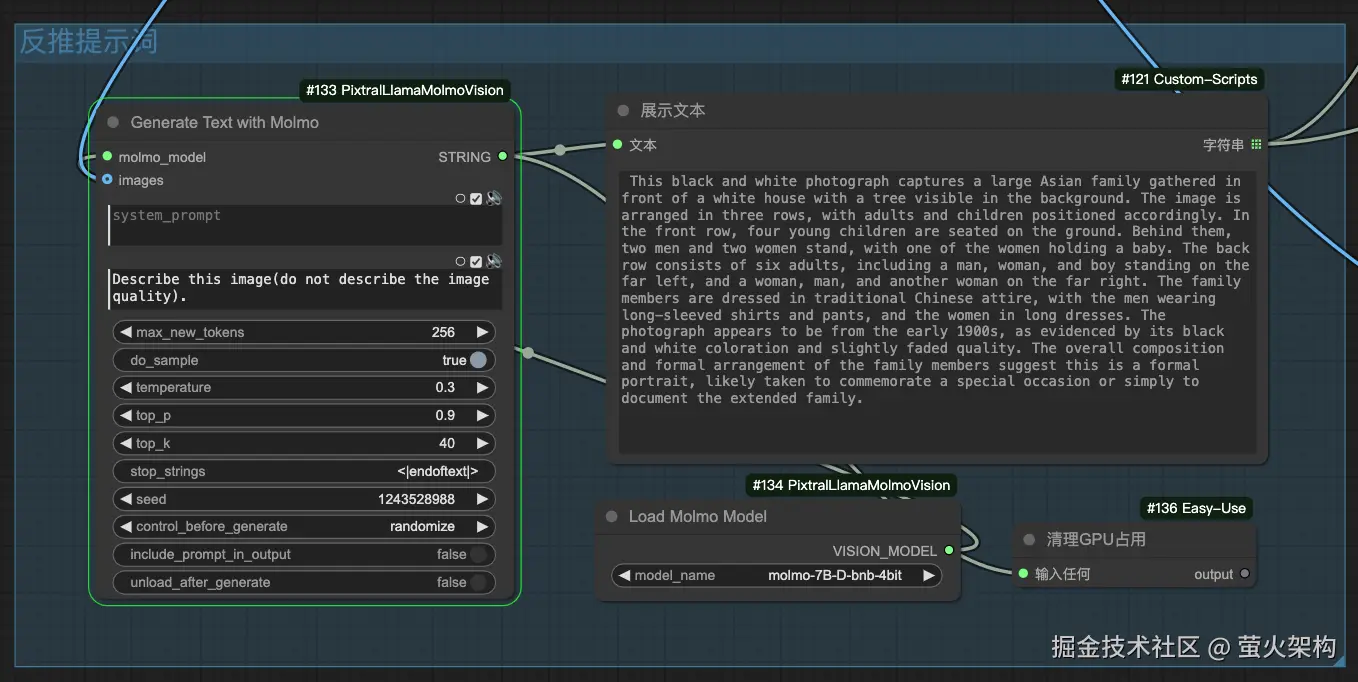The width and height of the screenshot is (1358, 682).
Task: Click the molmo_model input port
Action: click(107, 157)
